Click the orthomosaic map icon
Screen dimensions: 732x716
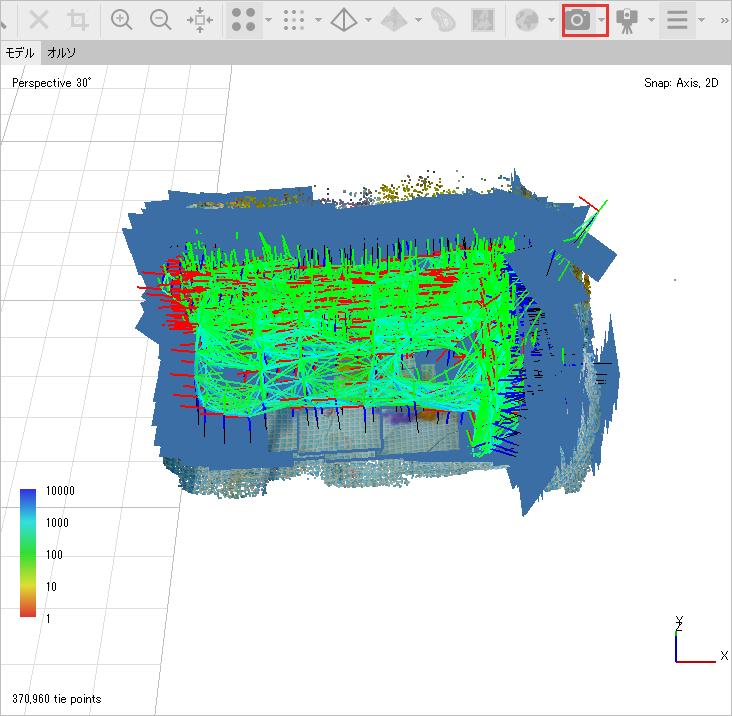pos(483,20)
